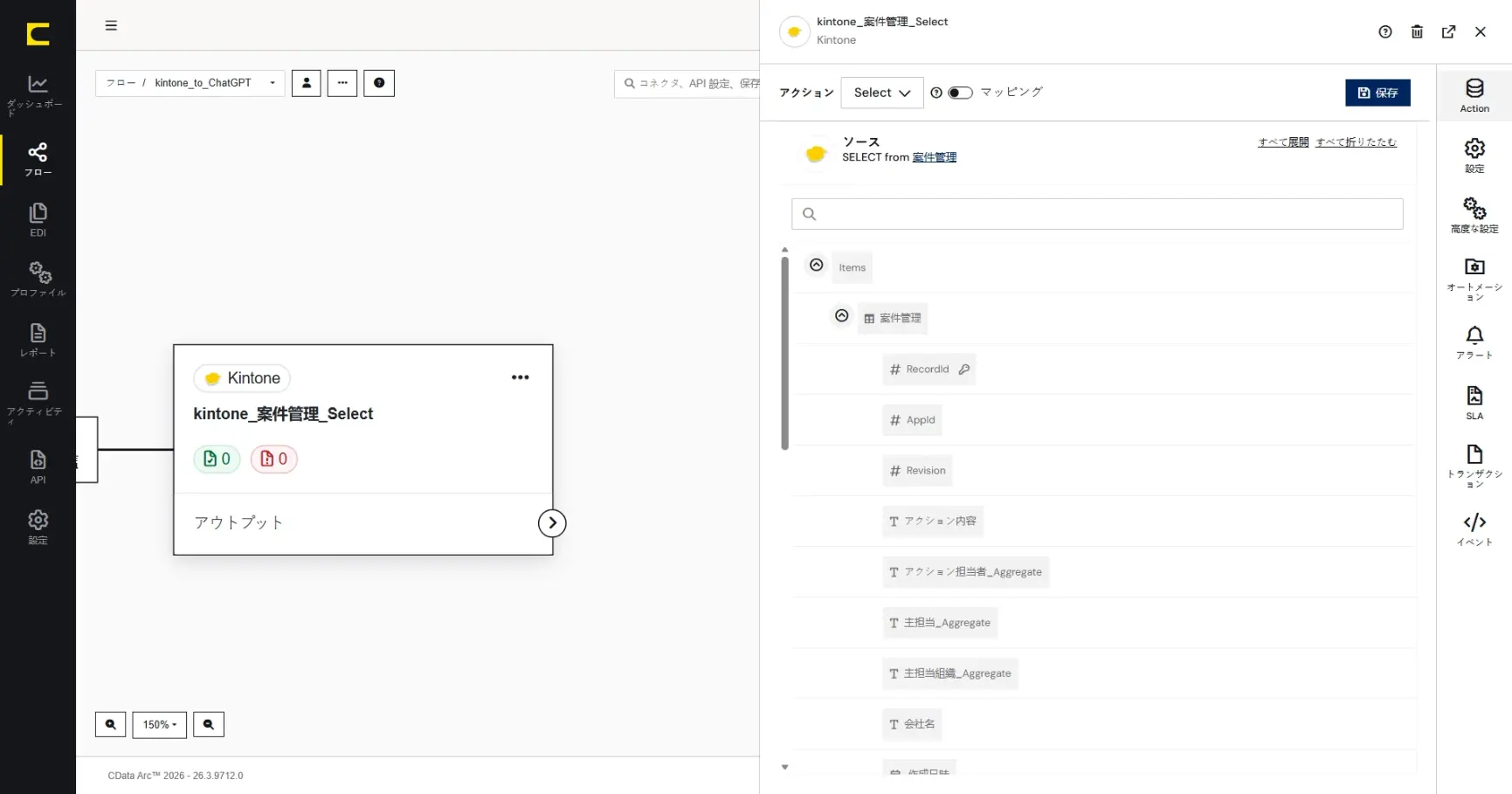Image resolution: width=1512 pixels, height=794 pixels.
Task: Switch to the SLA tab
Action: [x=1474, y=404]
